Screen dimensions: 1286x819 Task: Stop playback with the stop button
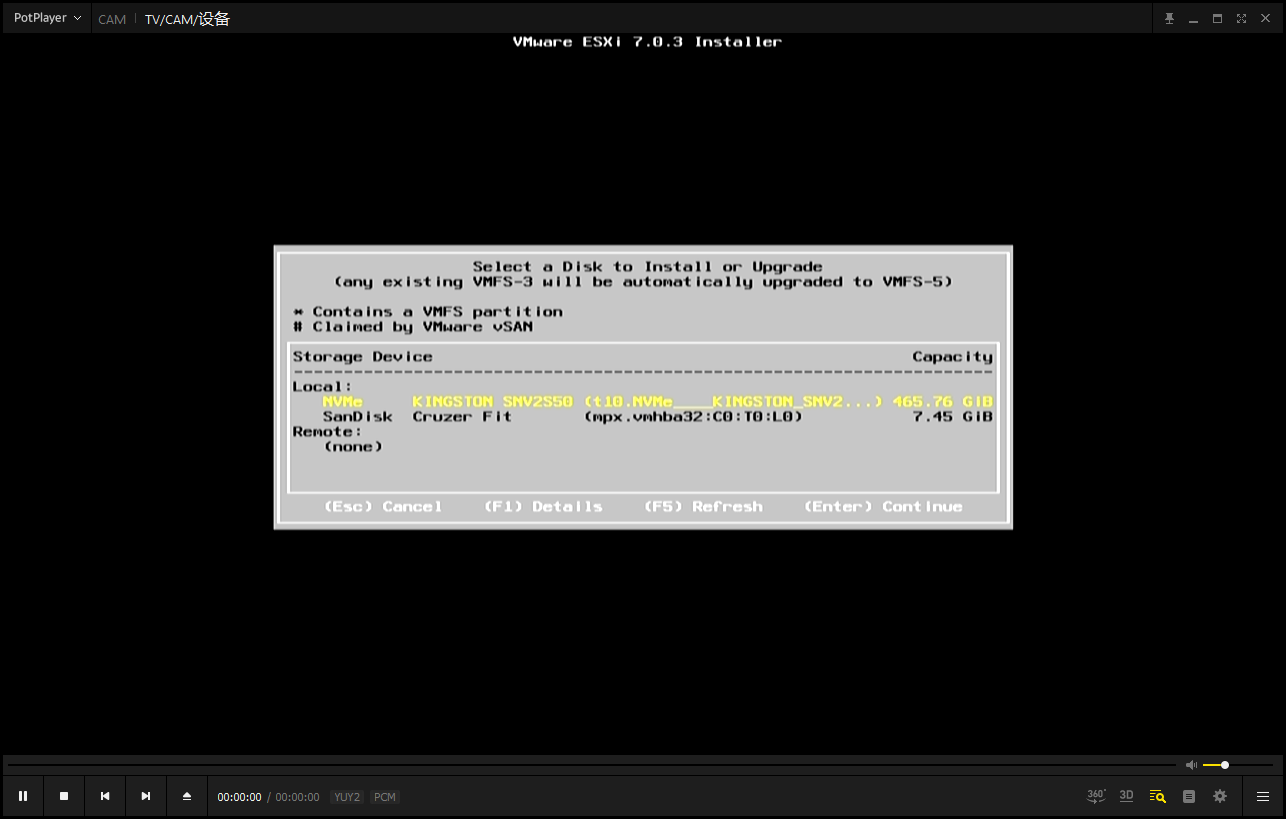[x=64, y=796]
